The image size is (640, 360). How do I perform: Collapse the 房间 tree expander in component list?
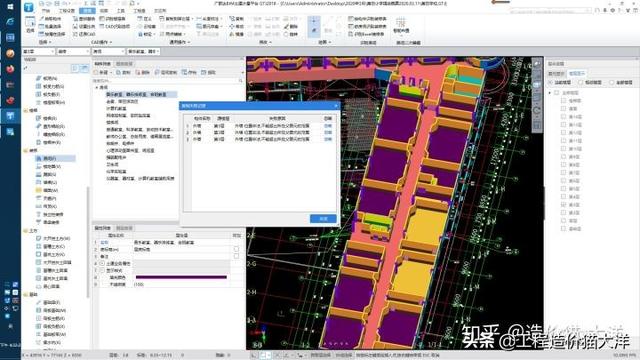click(97, 87)
